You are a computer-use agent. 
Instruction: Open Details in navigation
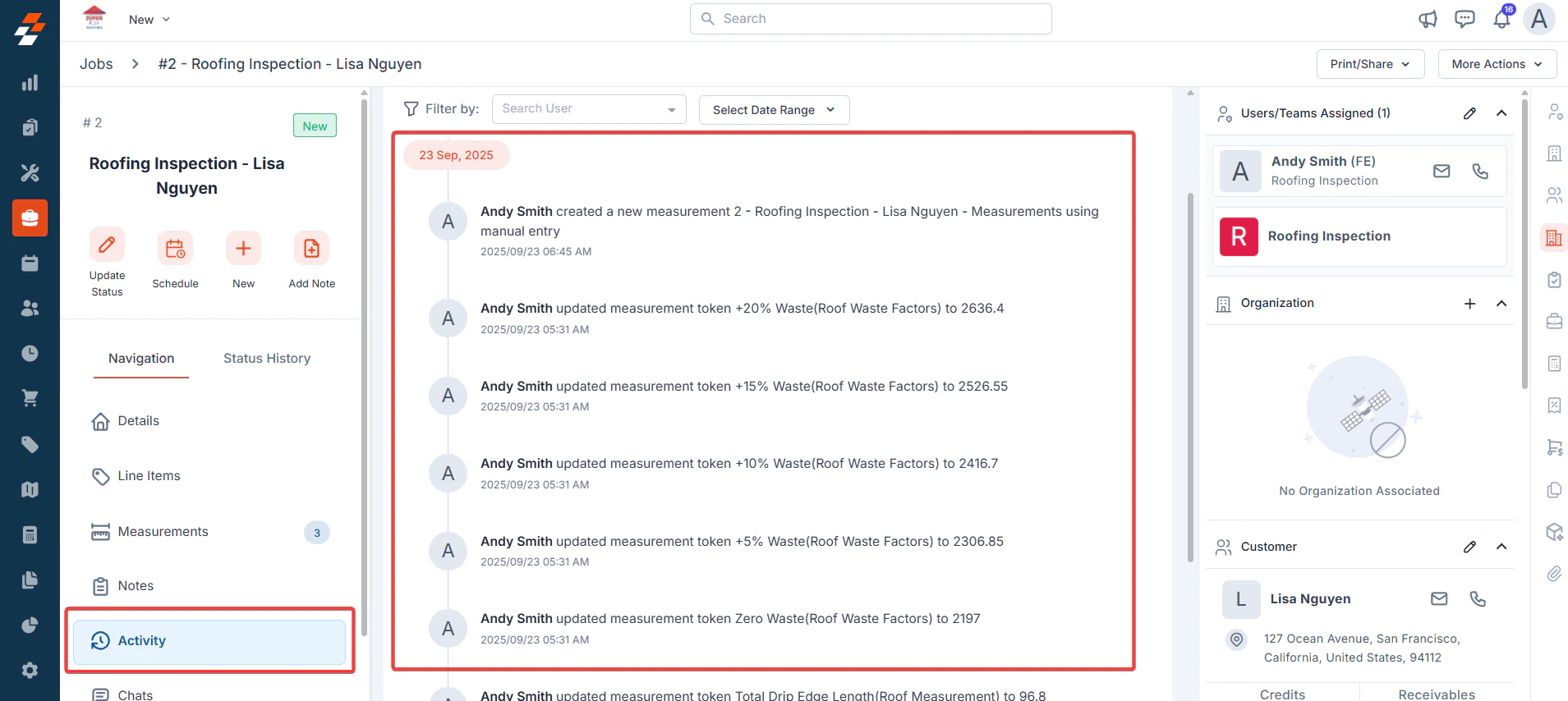pyautogui.click(x=209, y=421)
